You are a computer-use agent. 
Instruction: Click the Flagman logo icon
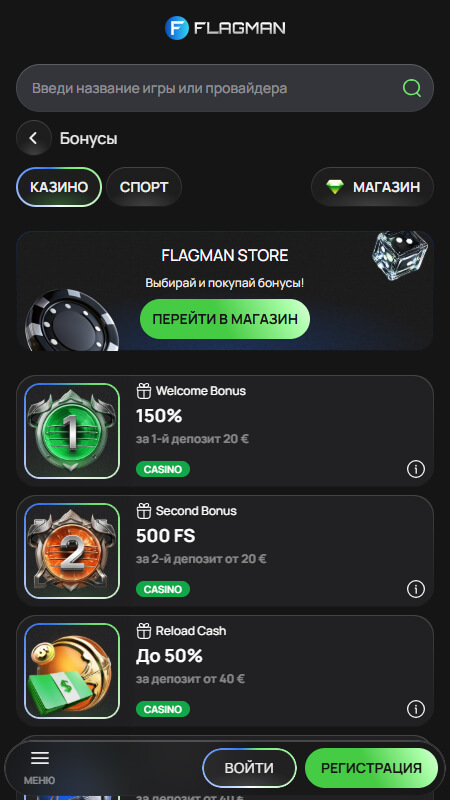(x=177, y=28)
